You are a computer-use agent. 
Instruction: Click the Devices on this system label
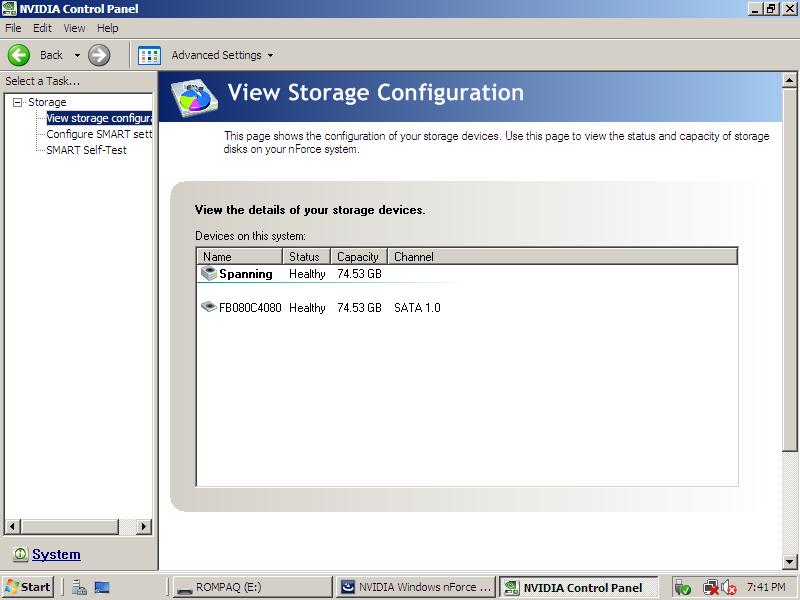coord(251,236)
